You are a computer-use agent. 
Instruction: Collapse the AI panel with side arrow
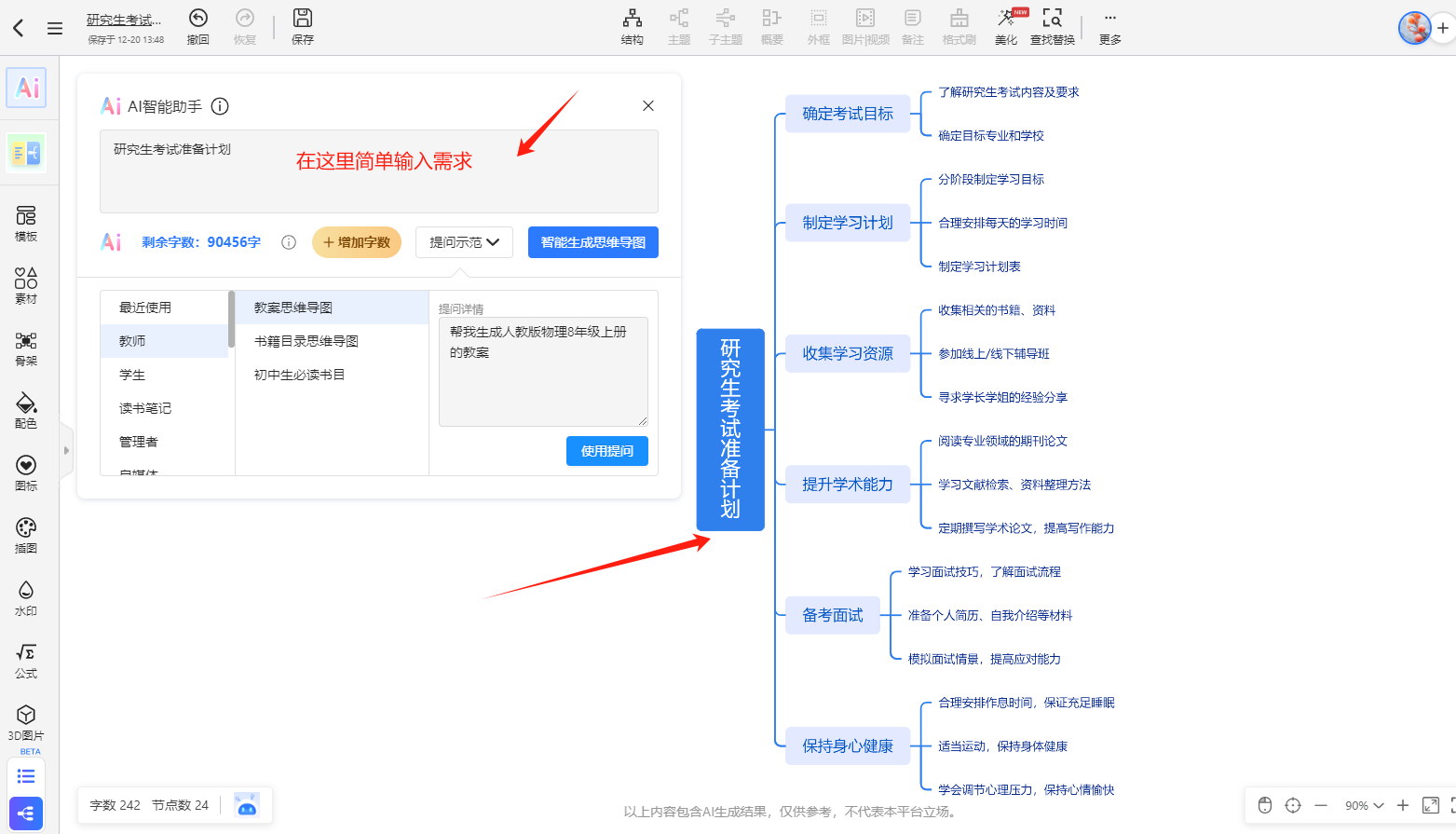66,450
